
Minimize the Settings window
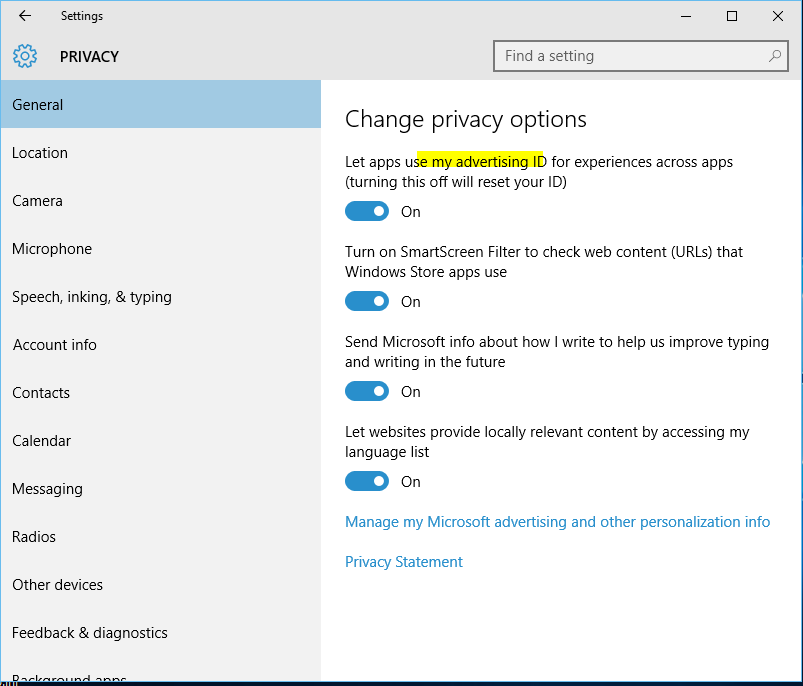[686, 16]
